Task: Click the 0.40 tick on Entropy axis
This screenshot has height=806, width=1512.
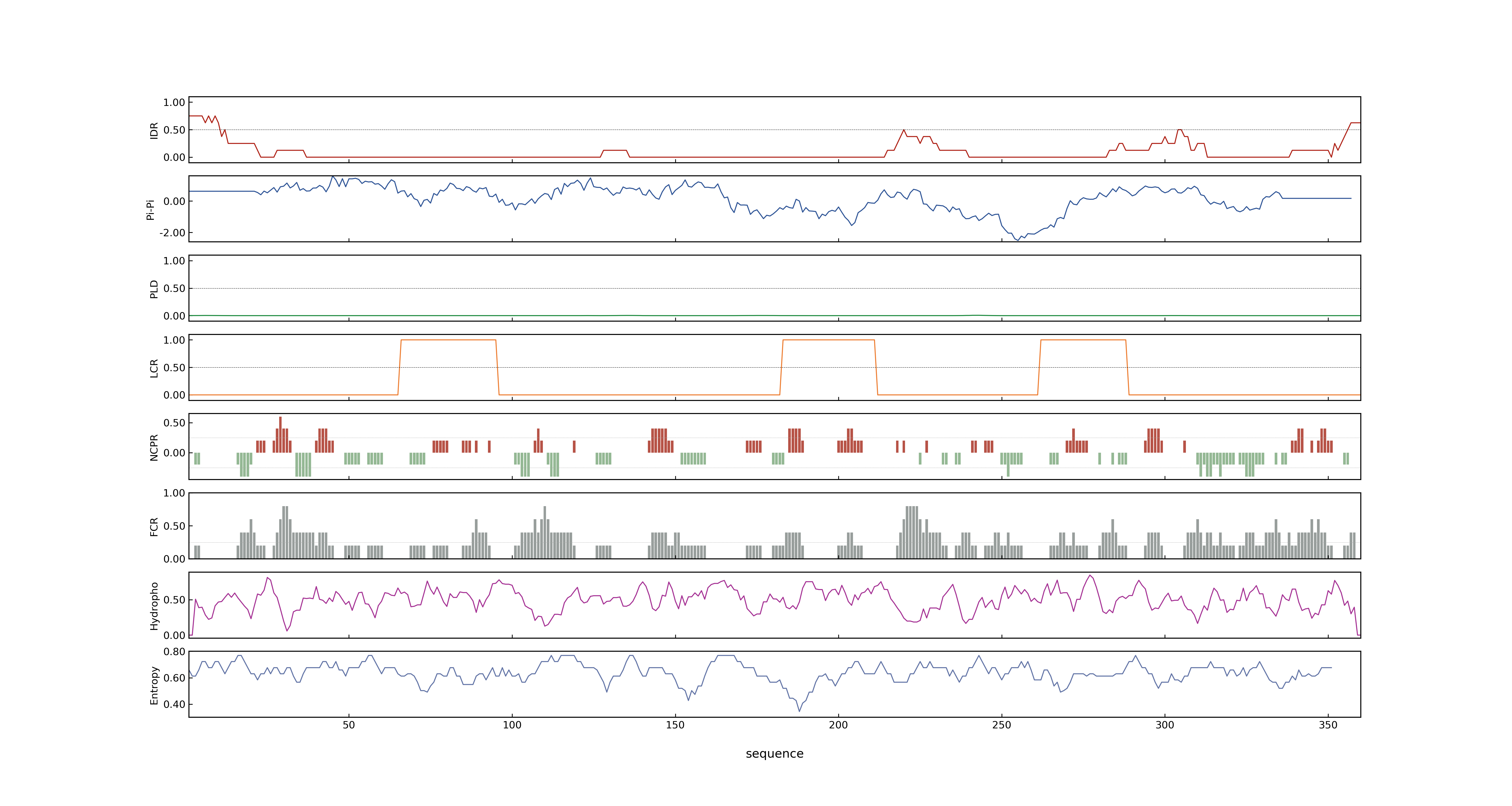Action: (174, 704)
